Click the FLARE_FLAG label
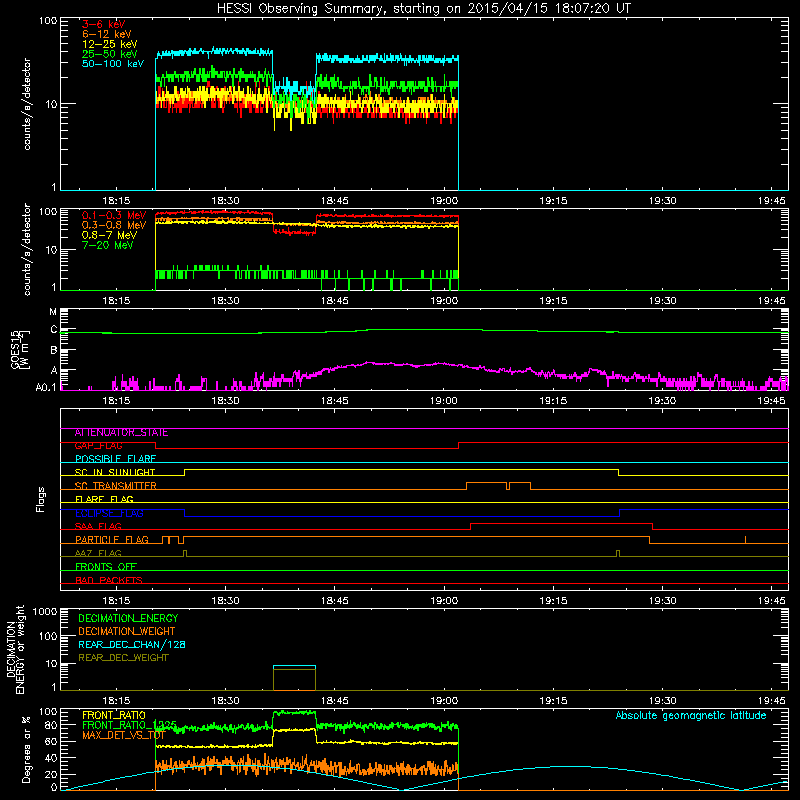800x800 pixels. 104,499
